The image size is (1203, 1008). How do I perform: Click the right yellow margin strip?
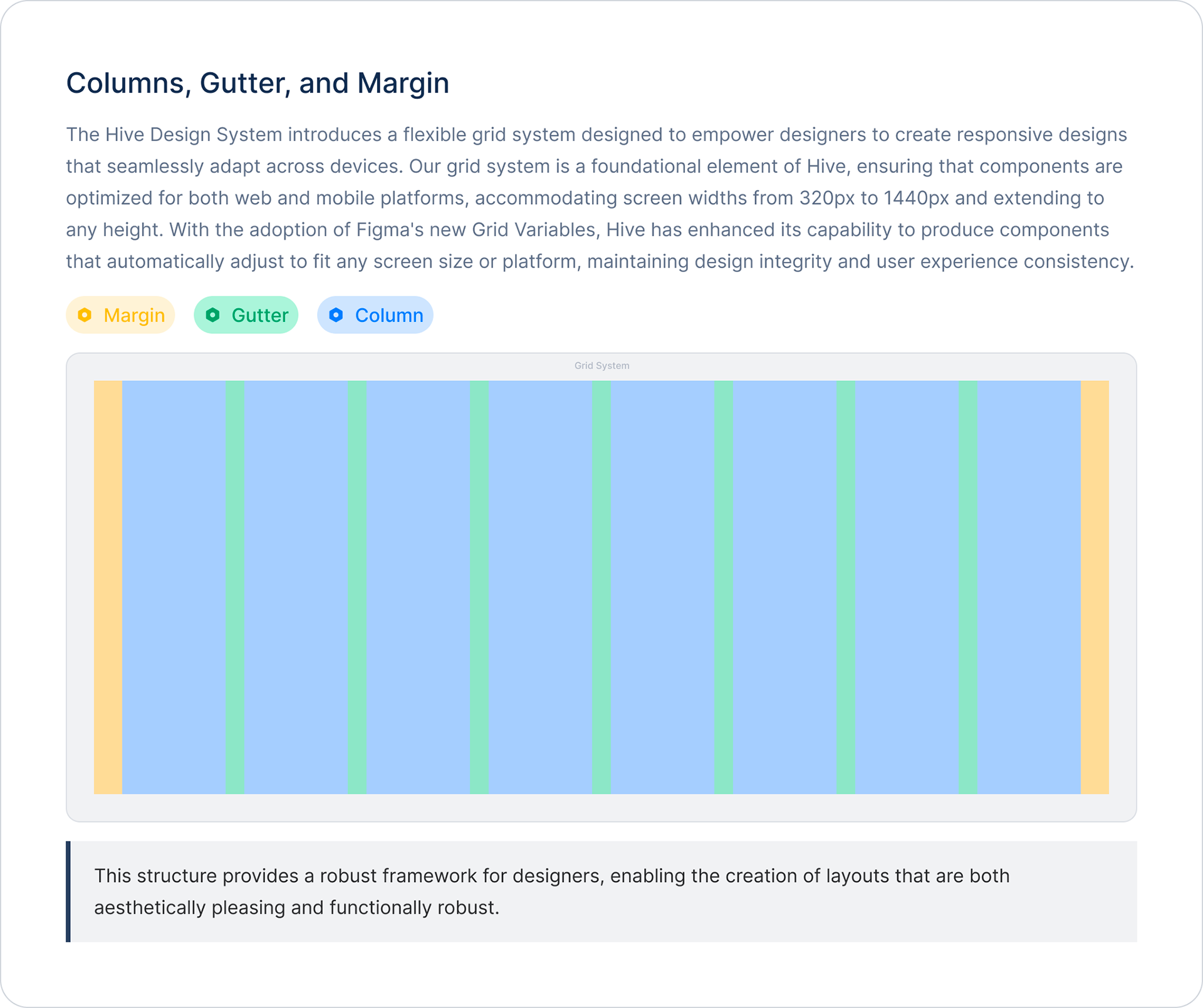(x=1095, y=587)
